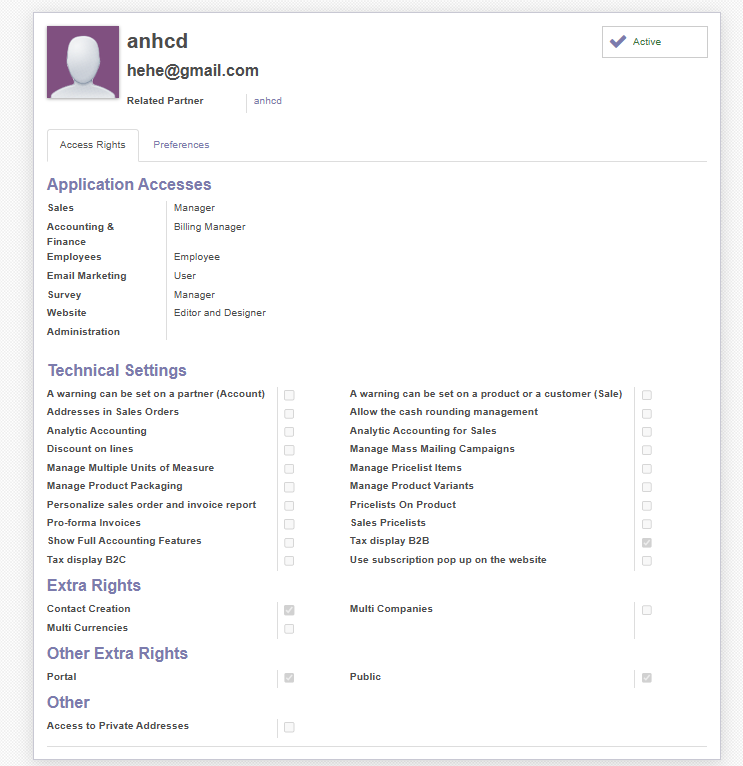The image size is (743, 766).
Task: Enable Access to Private Addresses checkbox
Action: click(x=289, y=727)
